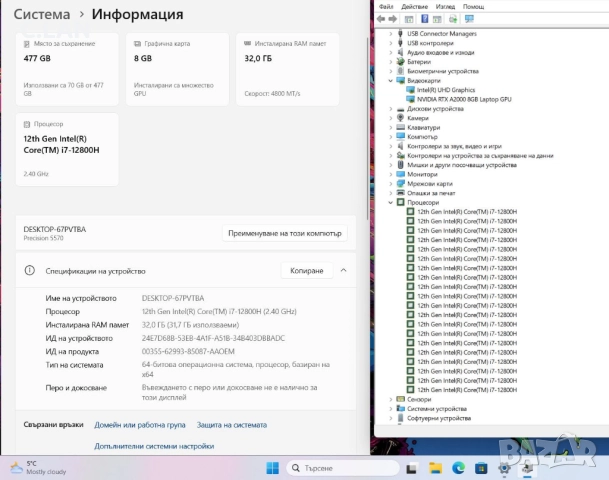Click the Графична карта 8 GB card
Viewport: 609px width, 480px height.
coord(177,69)
